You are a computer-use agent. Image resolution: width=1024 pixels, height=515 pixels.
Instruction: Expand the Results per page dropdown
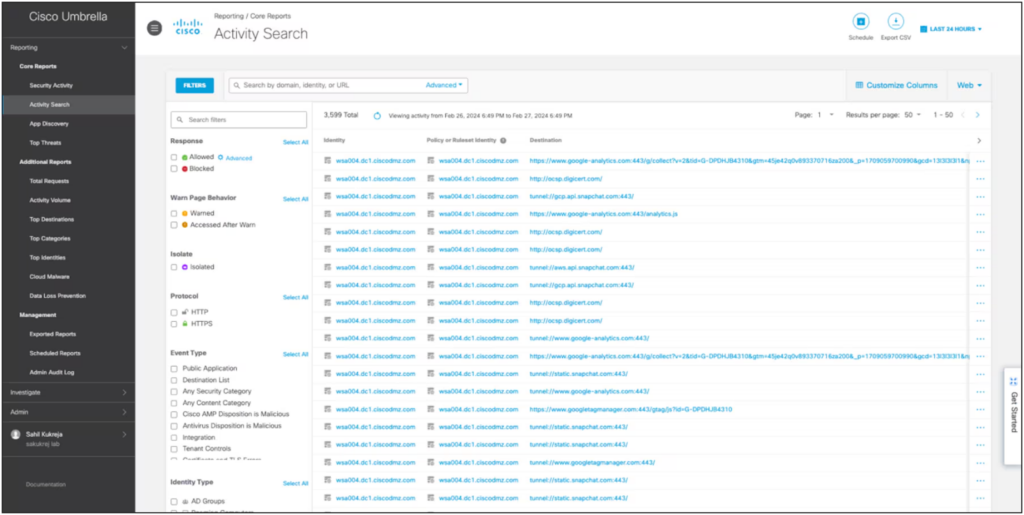tap(913, 115)
